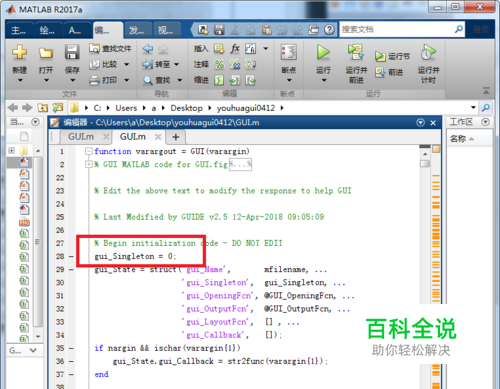
Task: Open Help with the question mark icon
Action: (x=329, y=30)
